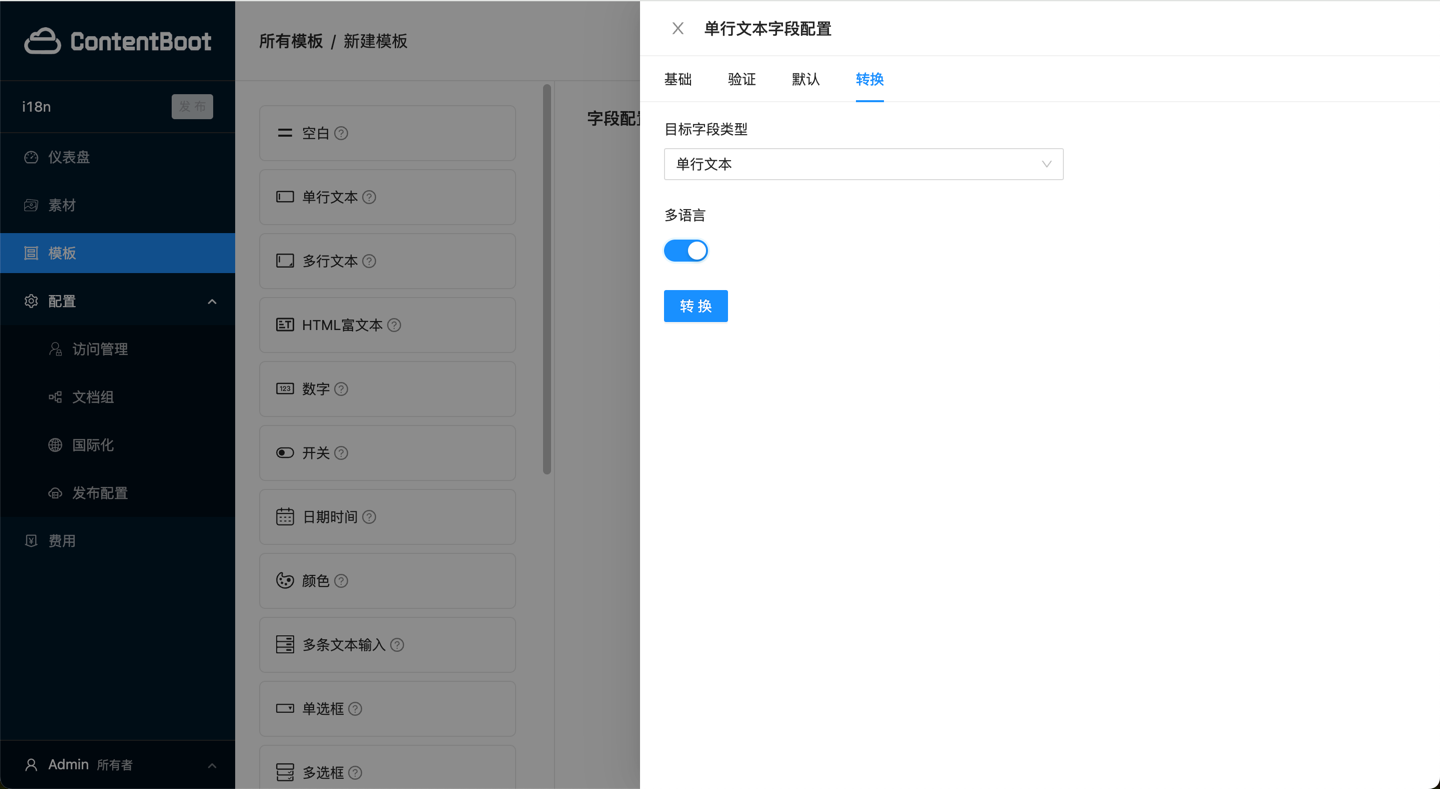Click the 数字 field 123 icon
This screenshot has width=1440, height=789.
tap(285, 389)
